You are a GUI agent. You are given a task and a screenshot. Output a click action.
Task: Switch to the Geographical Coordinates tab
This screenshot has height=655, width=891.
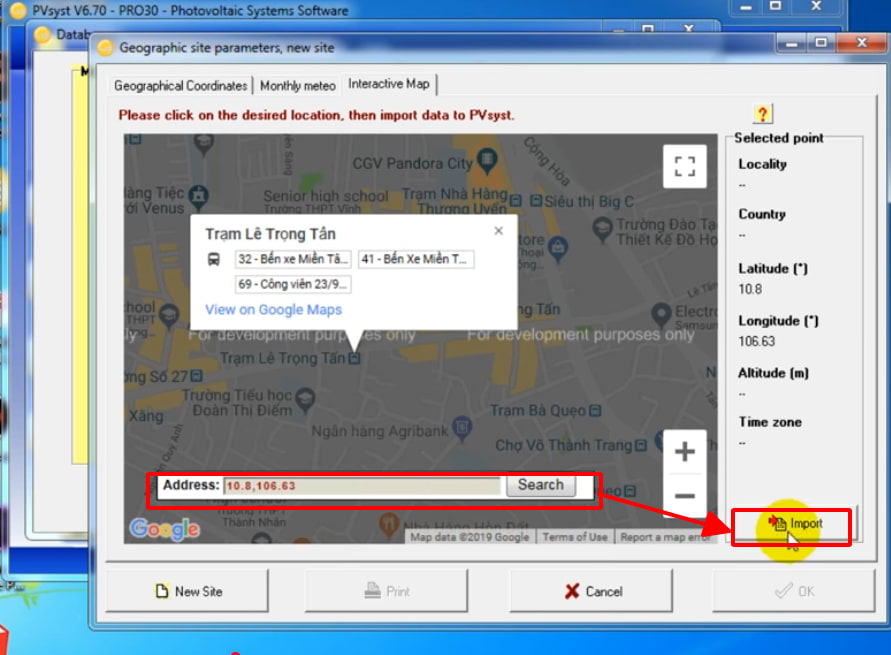click(x=180, y=86)
